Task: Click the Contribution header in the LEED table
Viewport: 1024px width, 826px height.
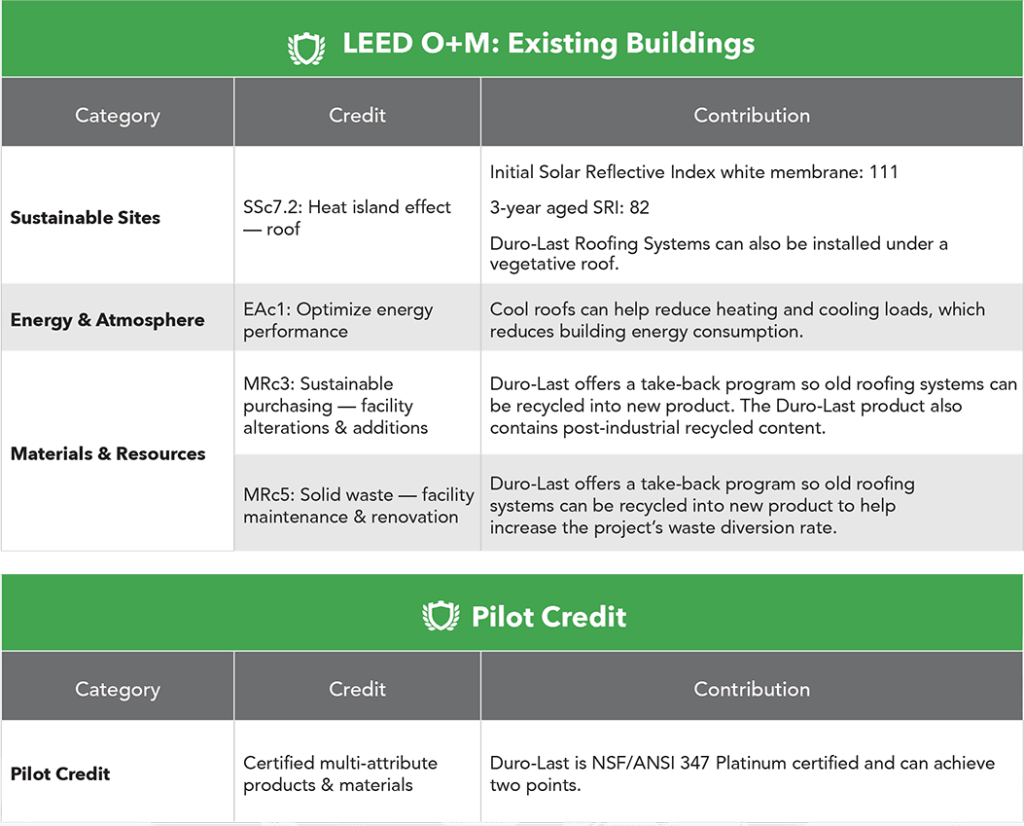Action: [751, 115]
